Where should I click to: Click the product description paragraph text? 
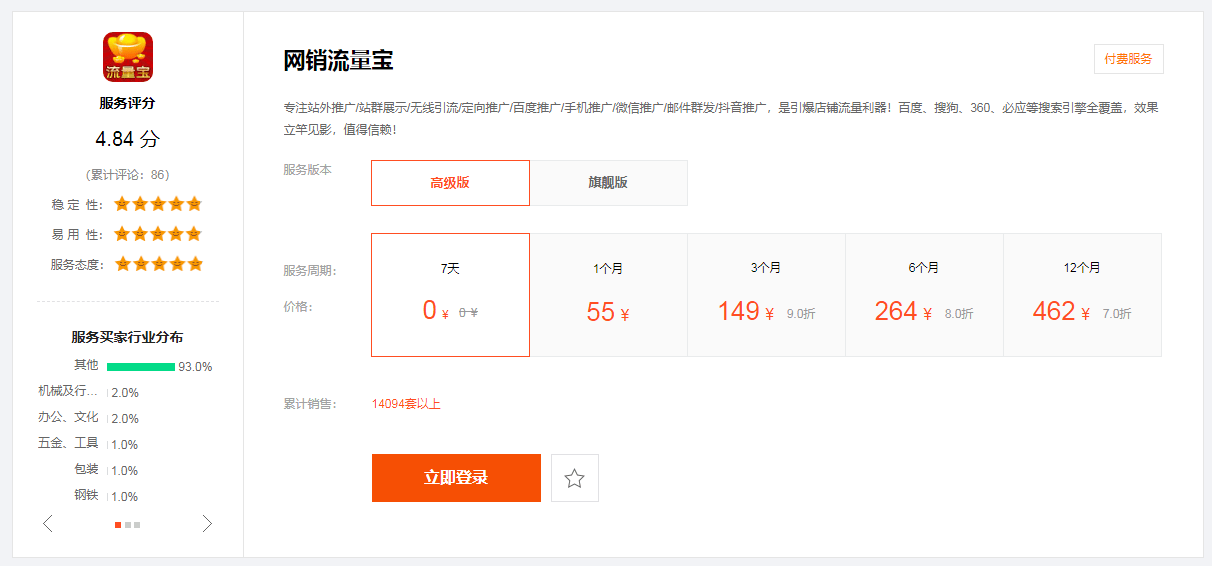click(721, 118)
